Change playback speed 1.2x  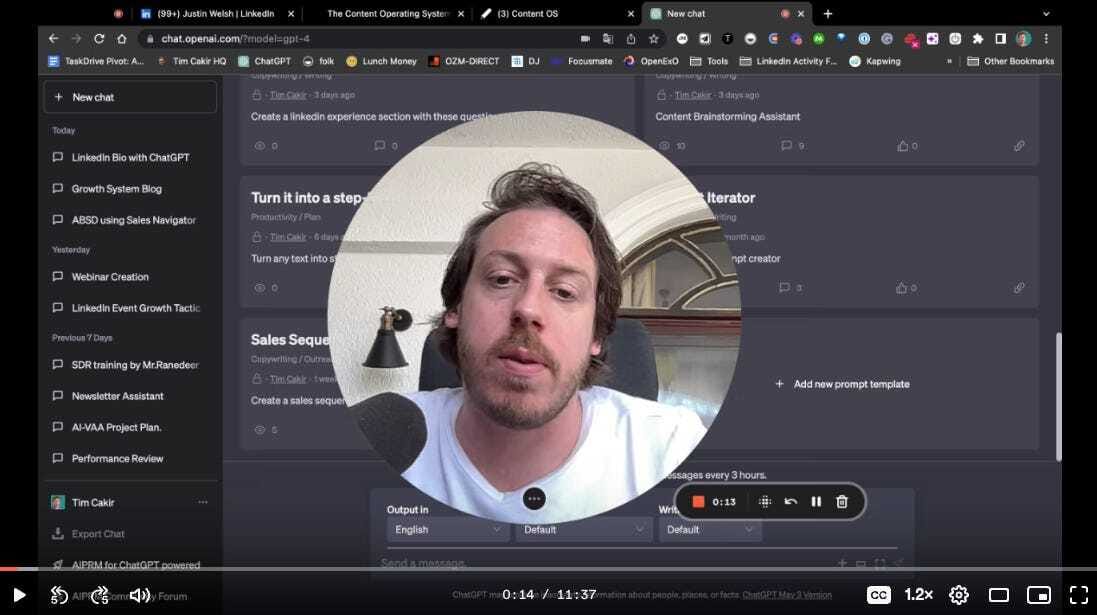pyautogui.click(x=918, y=595)
